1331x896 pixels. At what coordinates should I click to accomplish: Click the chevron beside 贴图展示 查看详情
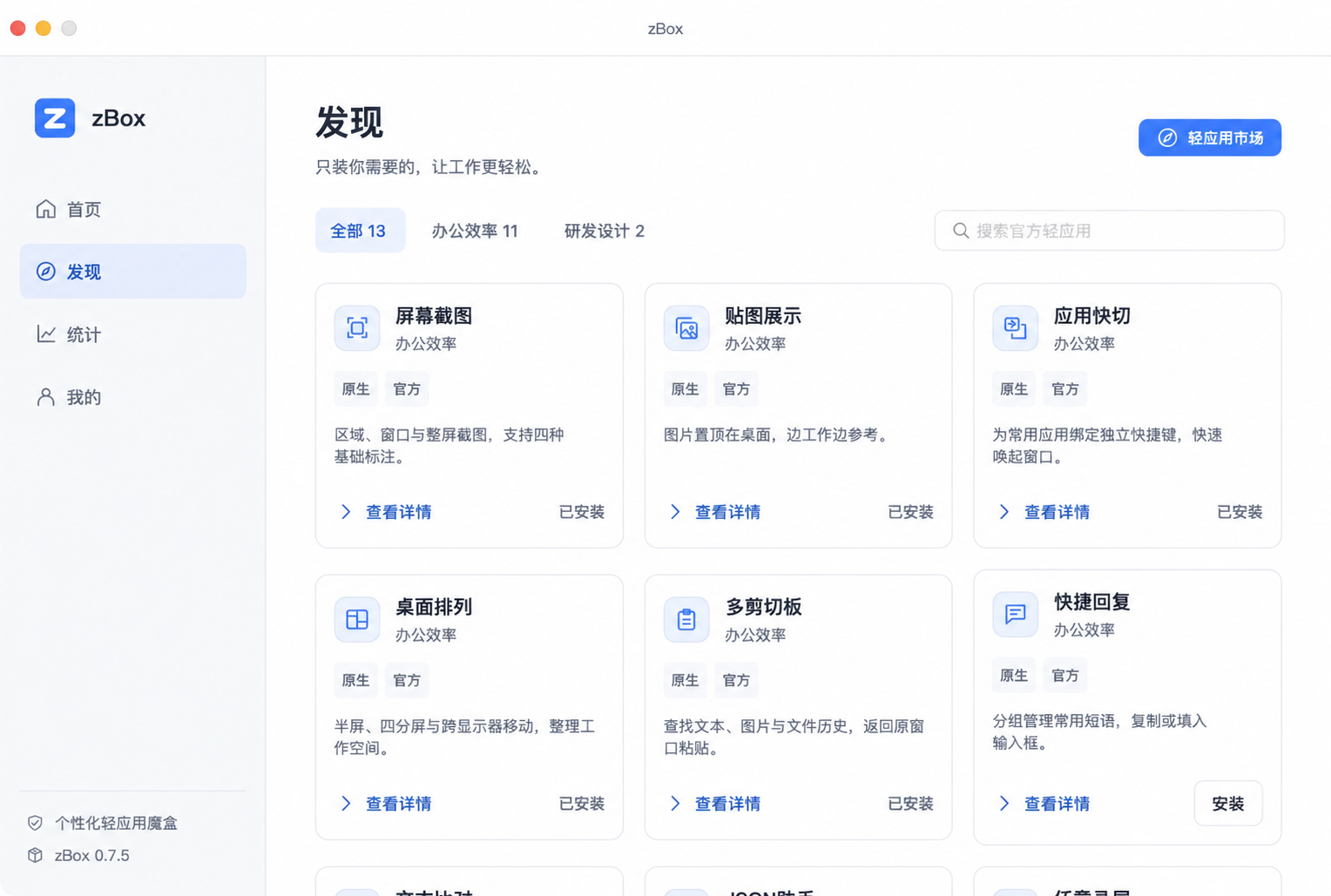(x=675, y=512)
